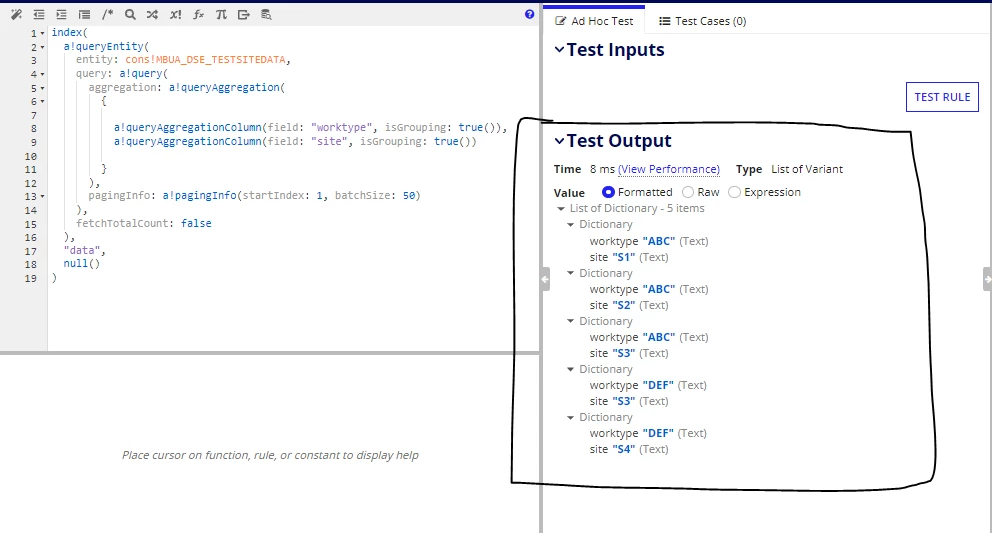This screenshot has width=992, height=533.
Task: Click the site "S1" value row
Action: click(629, 257)
